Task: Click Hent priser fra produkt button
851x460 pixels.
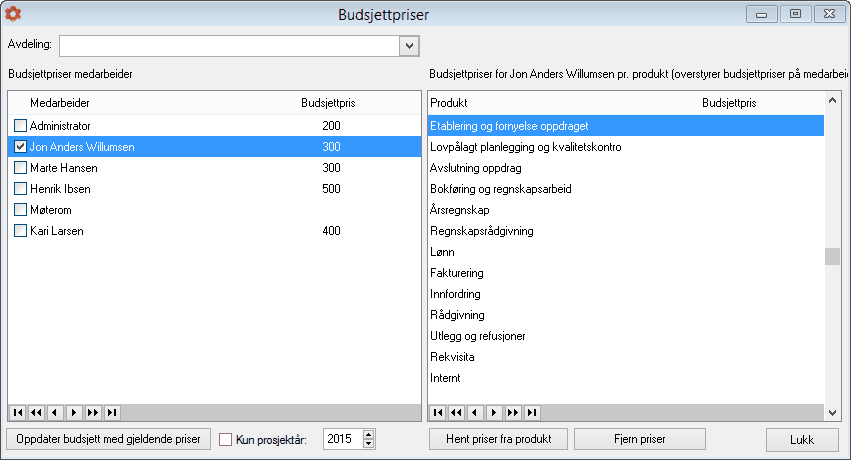Action: [x=498, y=439]
